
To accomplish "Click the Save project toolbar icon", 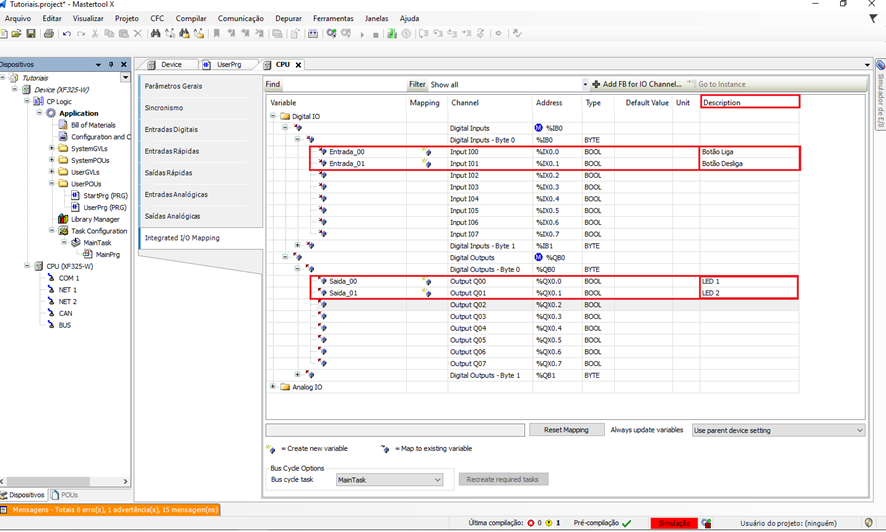I will click(x=32, y=34).
